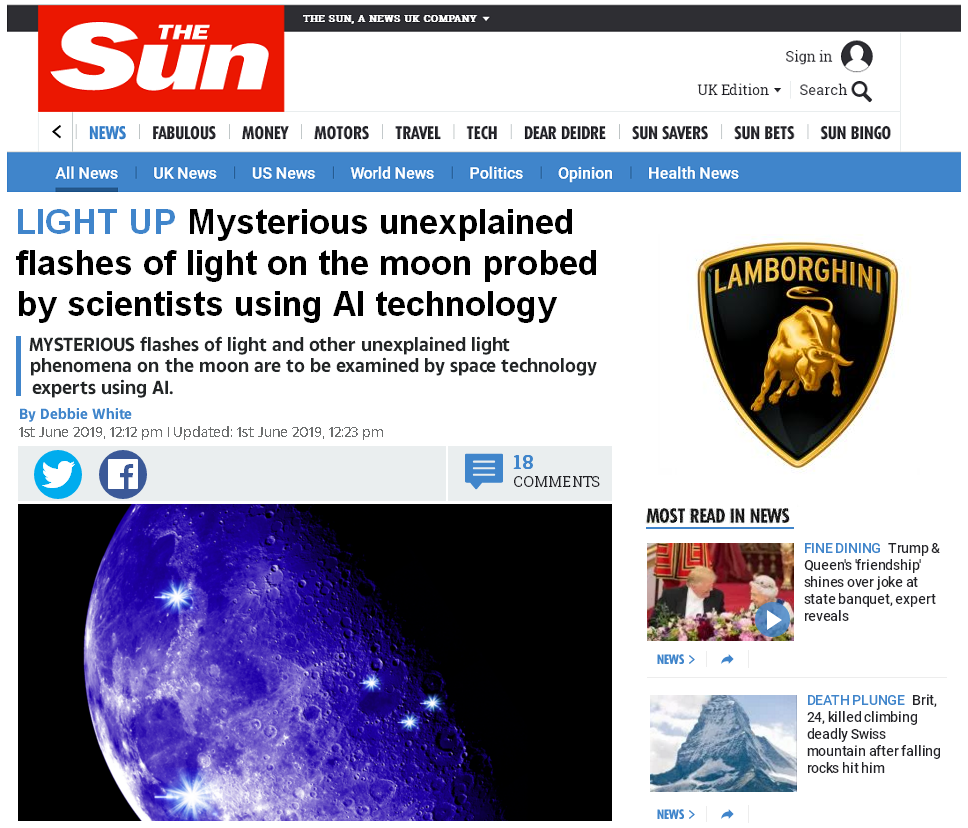
Task: Click The Sun logo
Action: click(161, 59)
